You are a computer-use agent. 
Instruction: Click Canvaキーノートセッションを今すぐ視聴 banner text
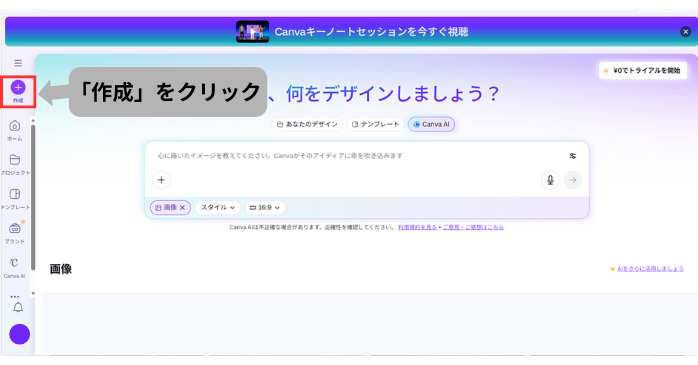[x=371, y=32]
